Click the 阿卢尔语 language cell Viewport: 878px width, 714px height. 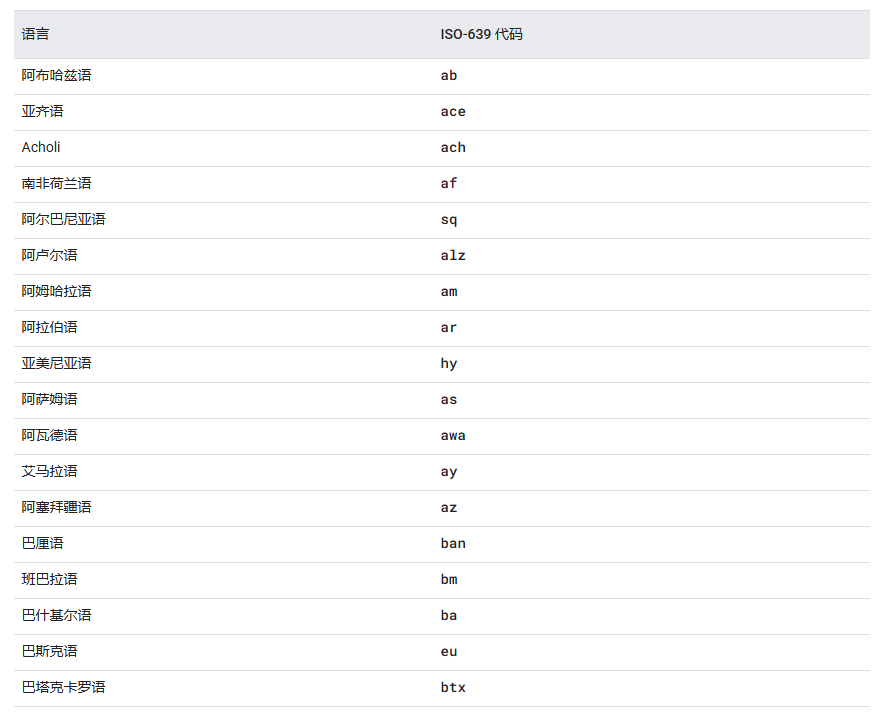point(49,255)
